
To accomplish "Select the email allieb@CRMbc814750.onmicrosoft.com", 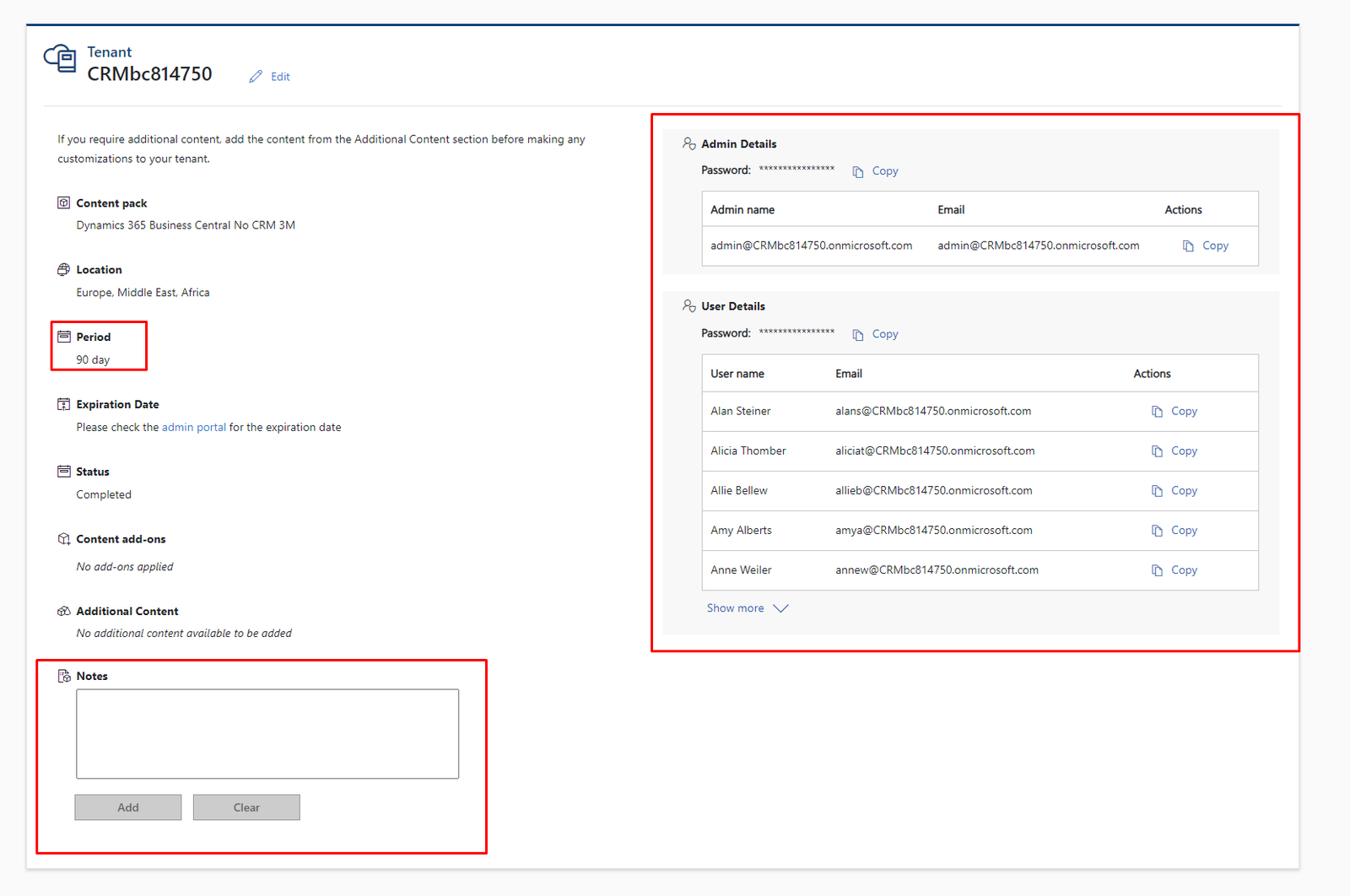I will pyautogui.click(x=934, y=490).
